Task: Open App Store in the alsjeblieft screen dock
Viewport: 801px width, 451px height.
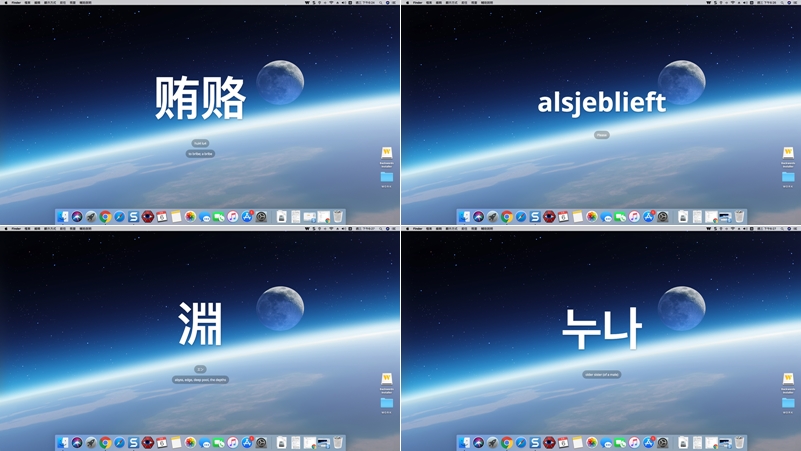Action: 648,217
